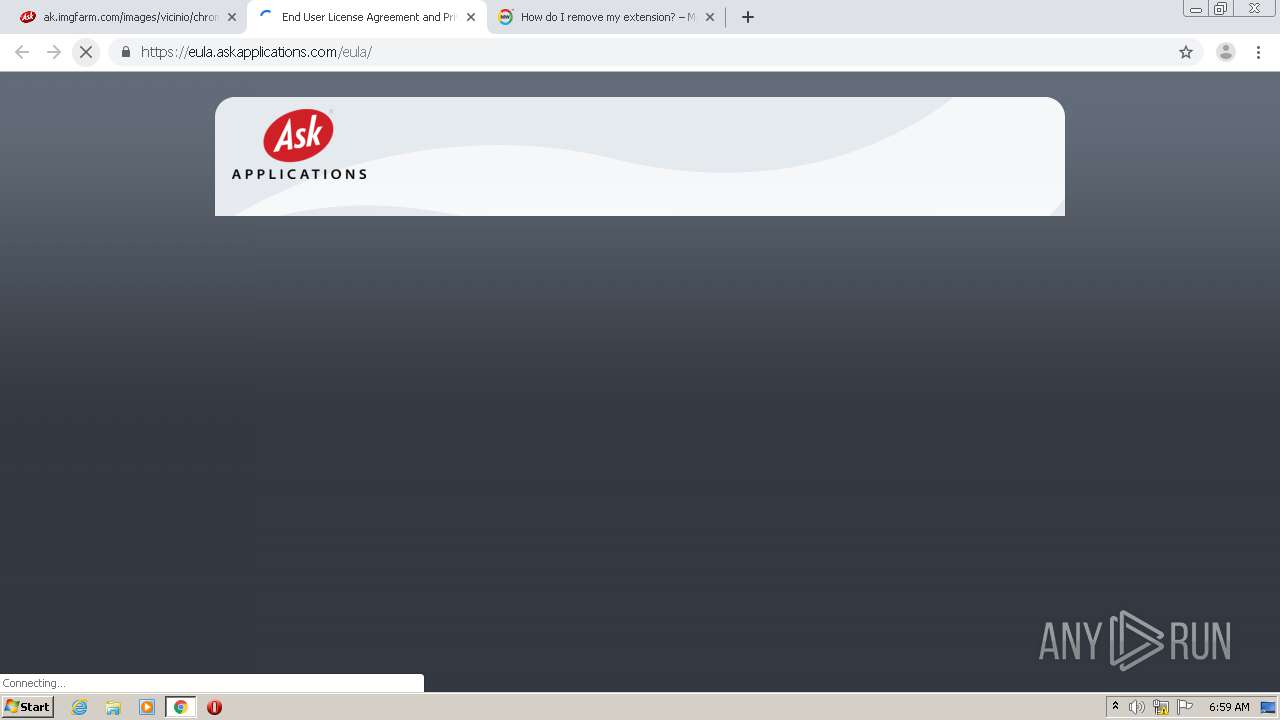The image size is (1280, 720).
Task: Close the End User License Agreement tab
Action: (x=471, y=17)
